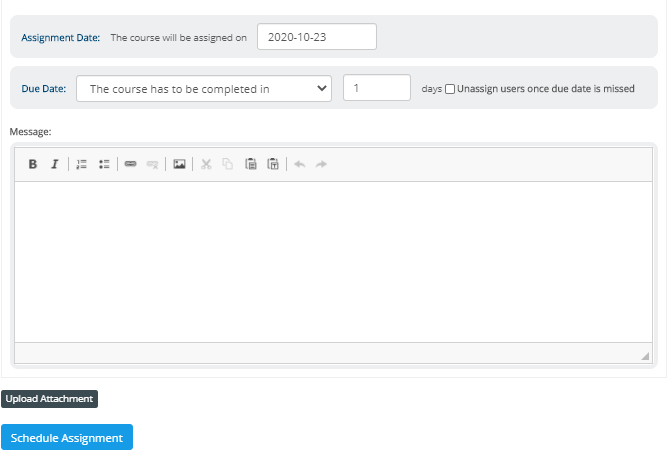Enable unassign users once due date missed

(x=450, y=89)
